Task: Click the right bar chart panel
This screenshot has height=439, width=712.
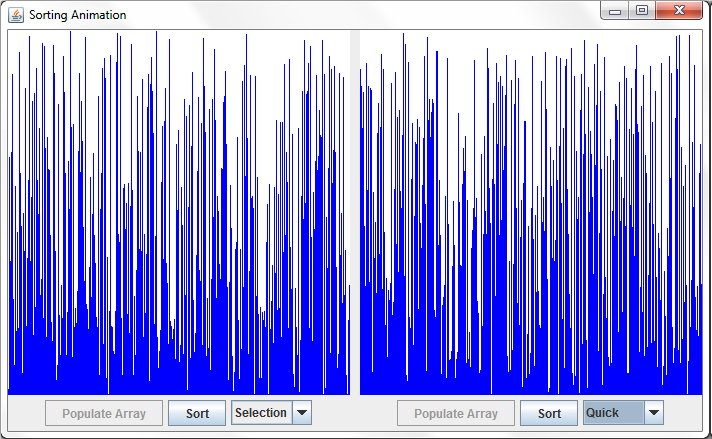Action: point(531,212)
